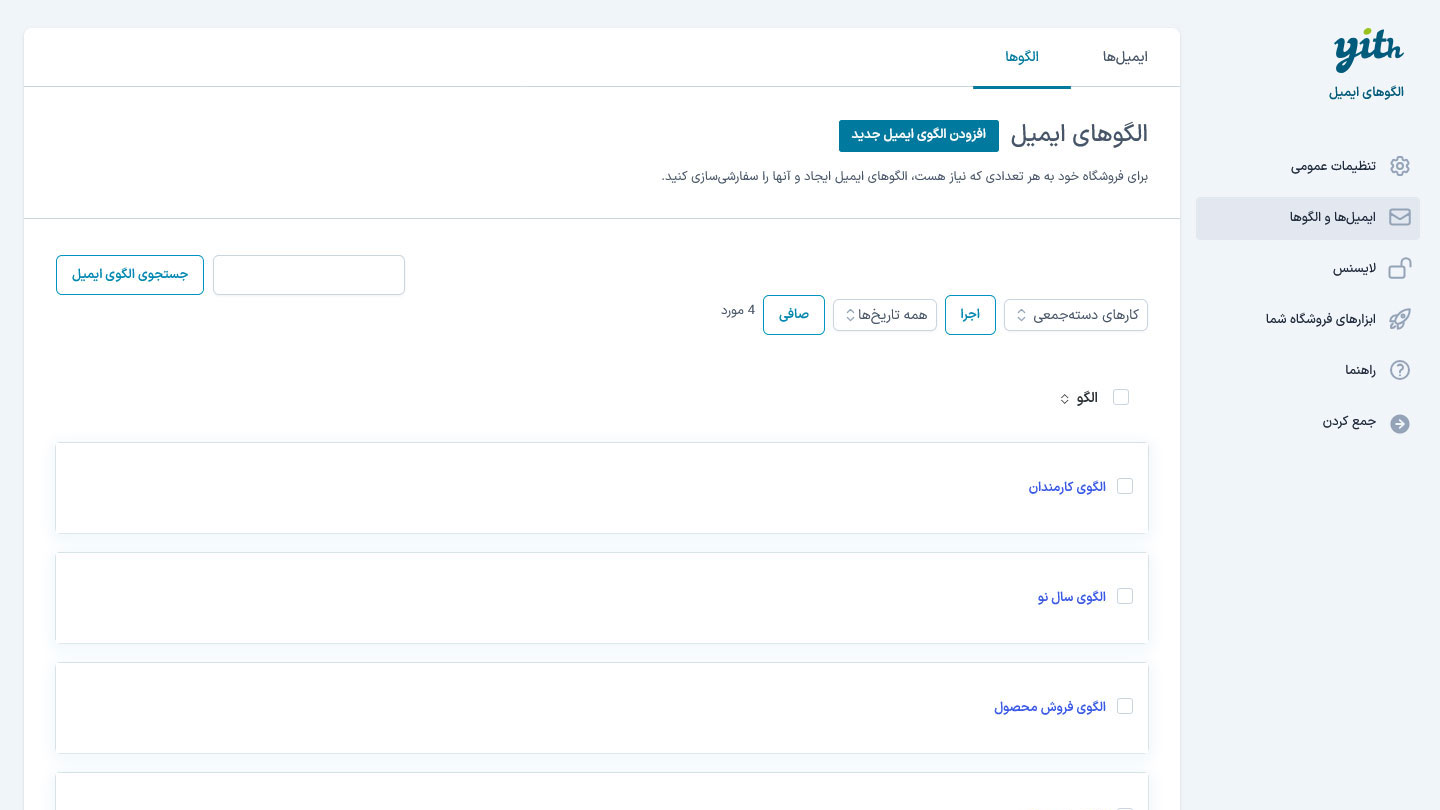Click the اجرا apply button

click(x=970, y=315)
